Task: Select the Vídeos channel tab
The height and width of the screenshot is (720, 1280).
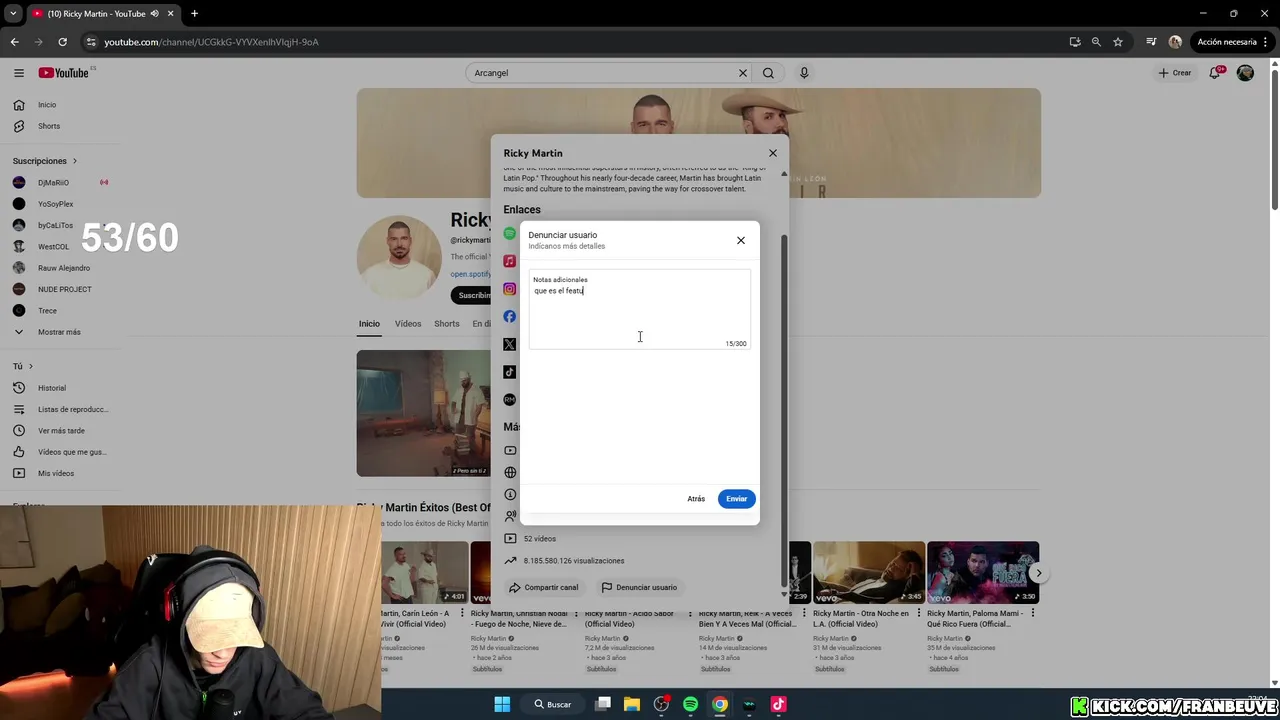Action: click(x=408, y=324)
